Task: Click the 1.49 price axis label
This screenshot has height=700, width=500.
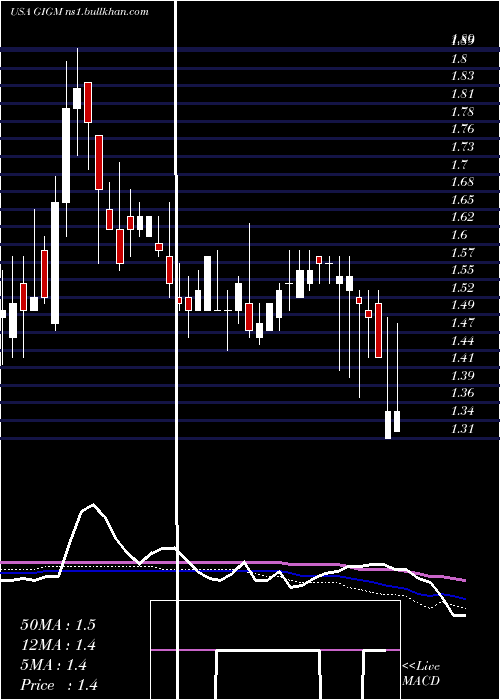Action: 462,305
